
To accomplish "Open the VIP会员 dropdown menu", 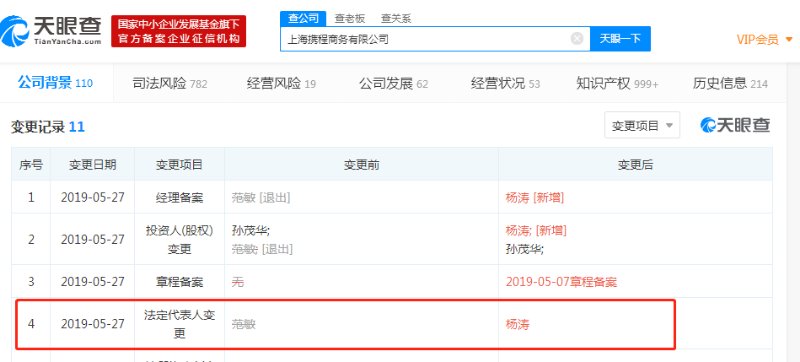I will pos(764,39).
